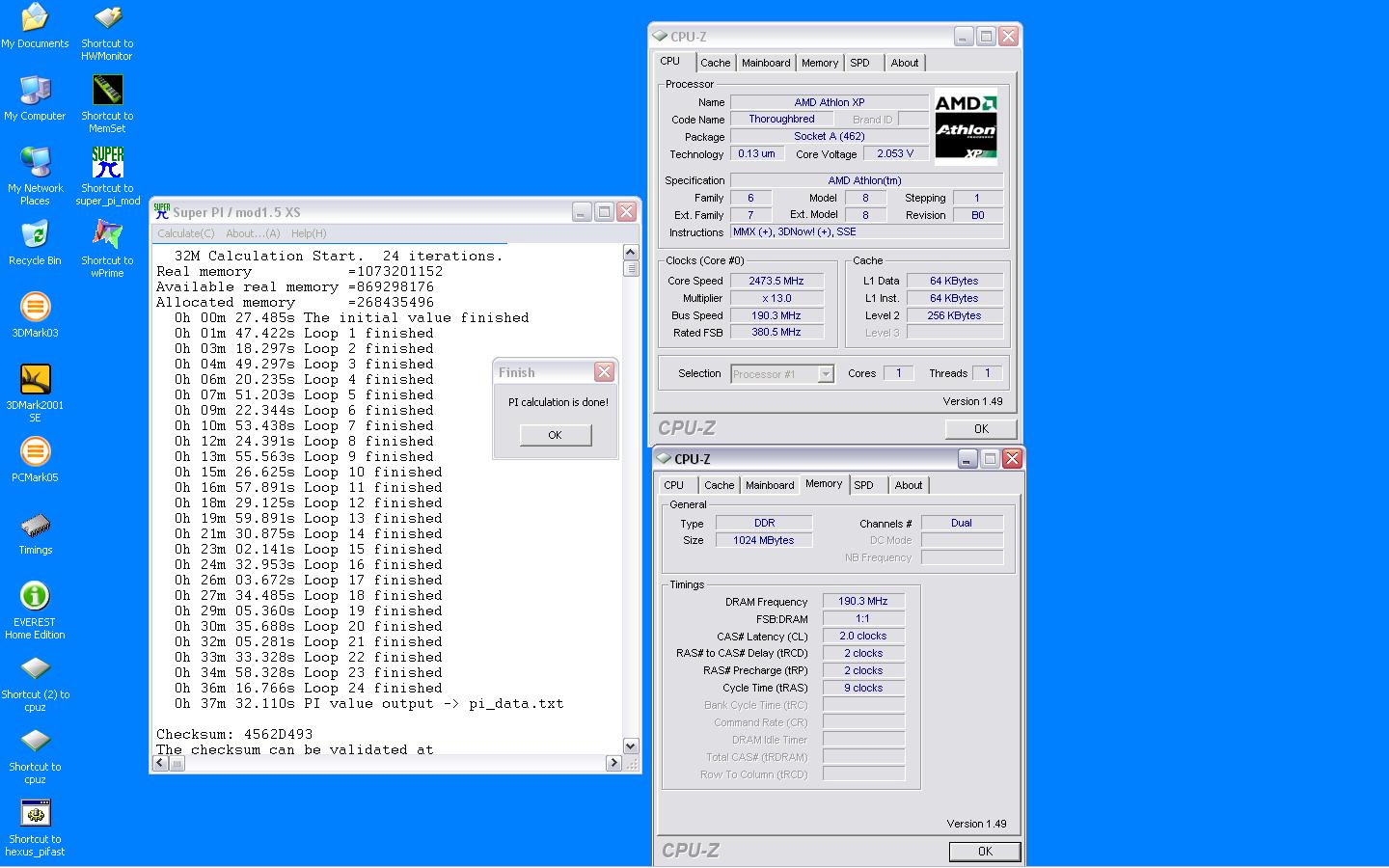Click Cycle Time value 9 clocks
The width and height of the screenshot is (1389, 868).
[x=863, y=688]
